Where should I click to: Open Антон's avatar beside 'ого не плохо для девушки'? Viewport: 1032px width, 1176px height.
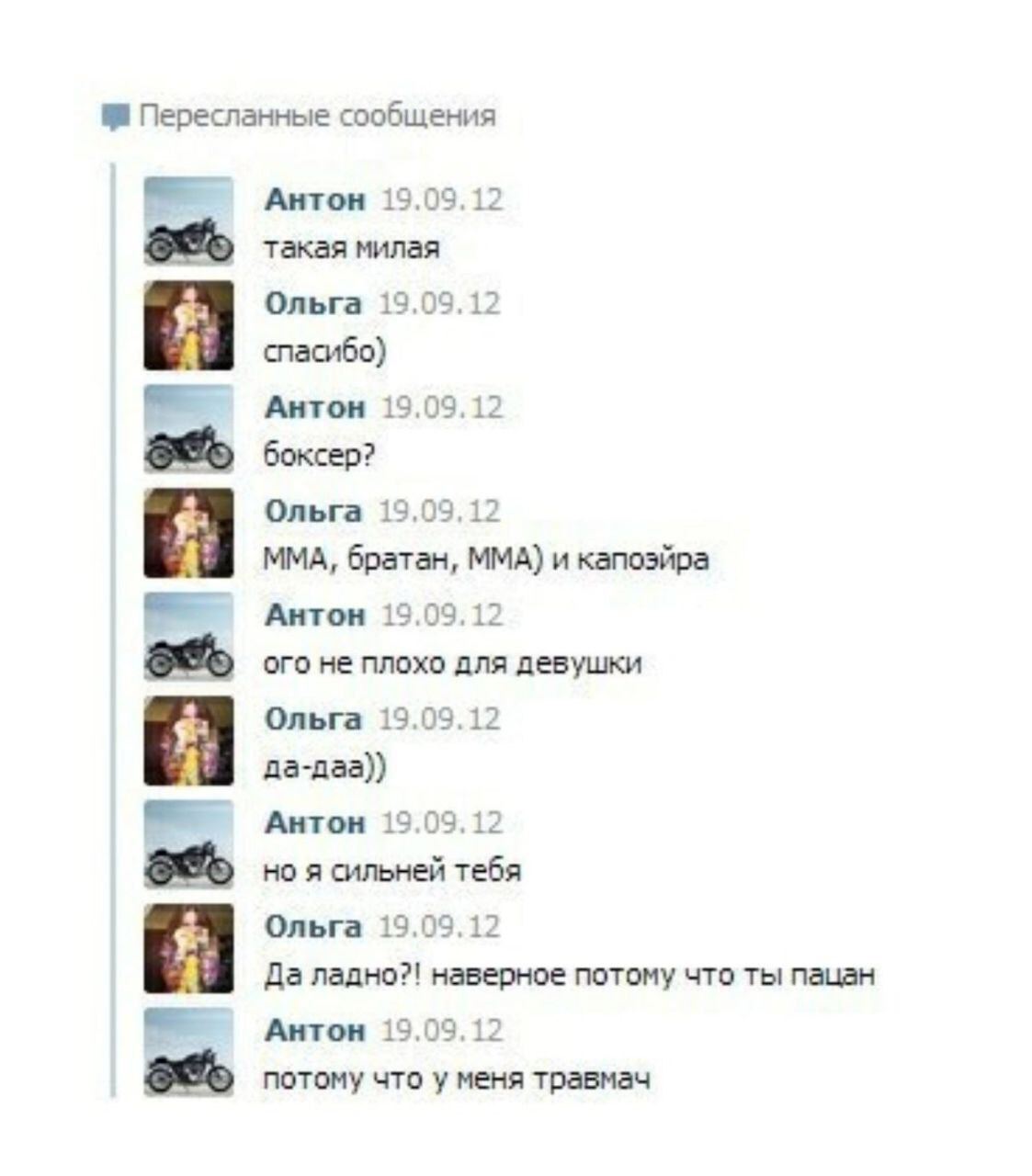coord(189,637)
